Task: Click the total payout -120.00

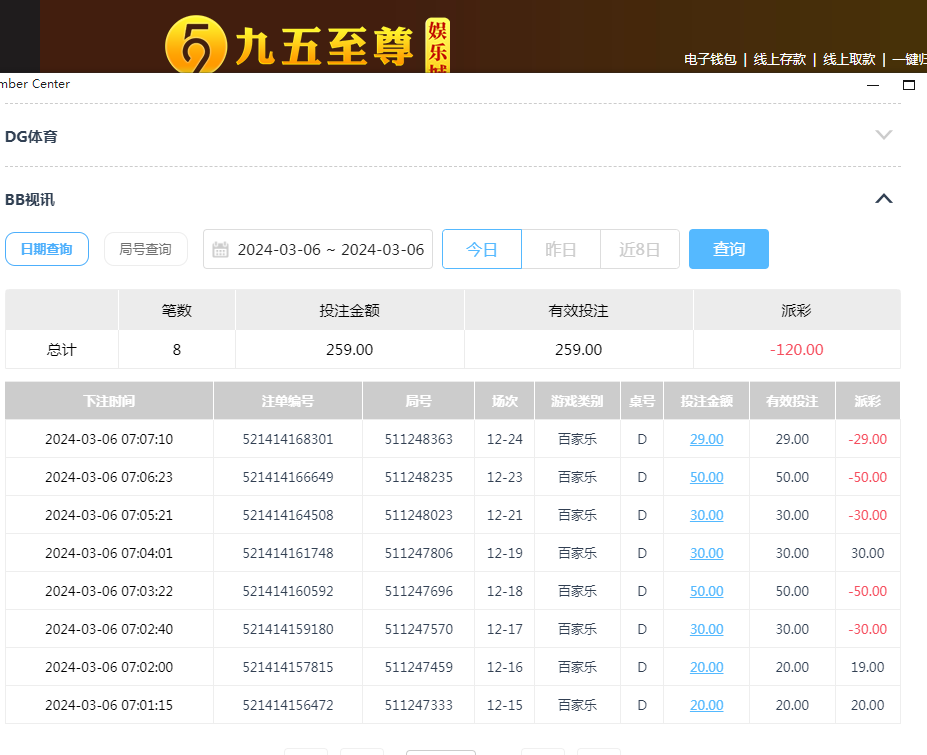Action: (796, 349)
